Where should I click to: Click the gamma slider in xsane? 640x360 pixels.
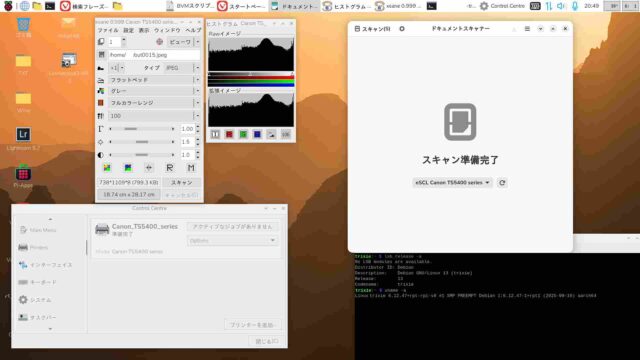click(x=142, y=129)
